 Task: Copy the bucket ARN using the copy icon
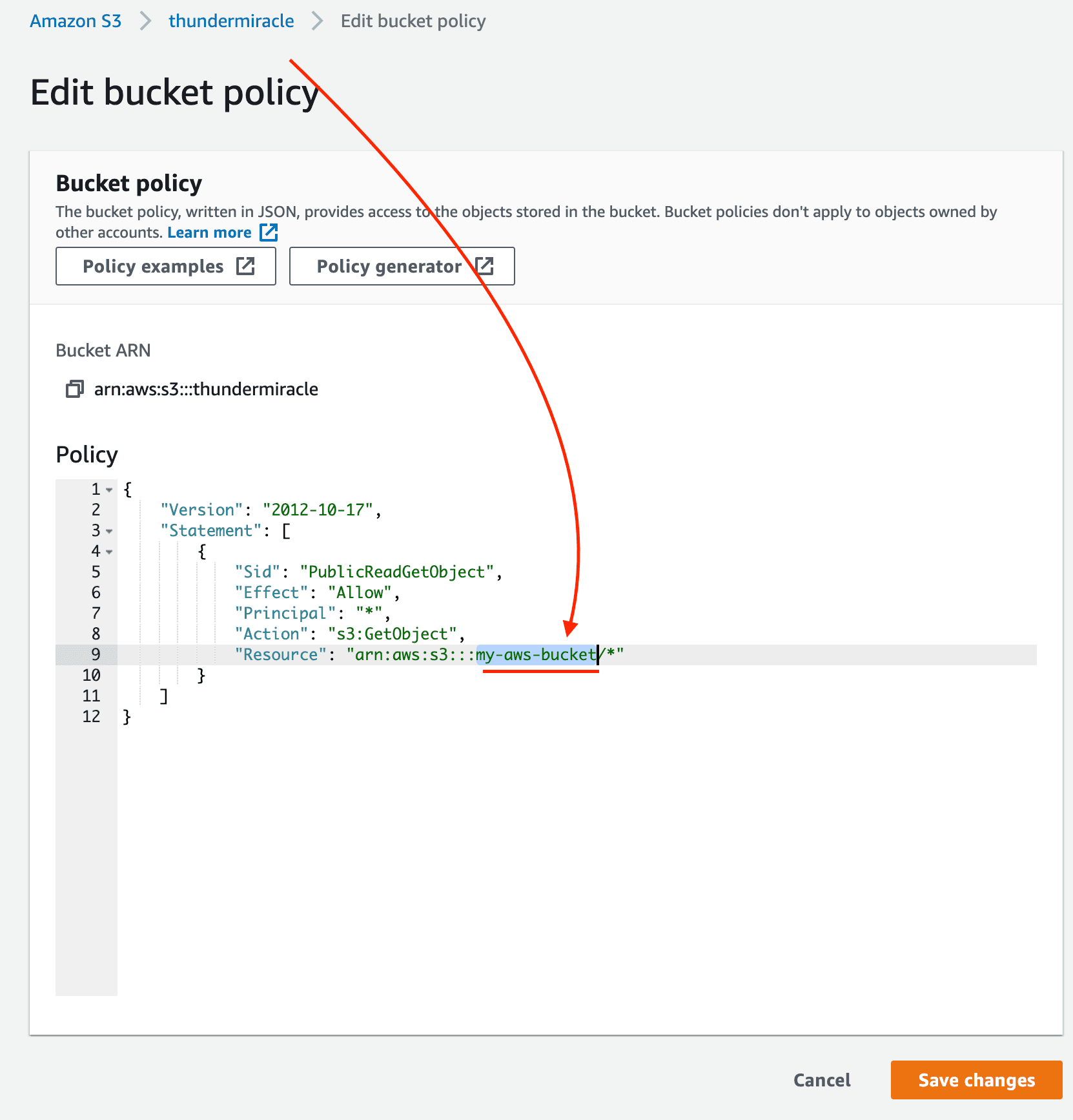(x=74, y=389)
